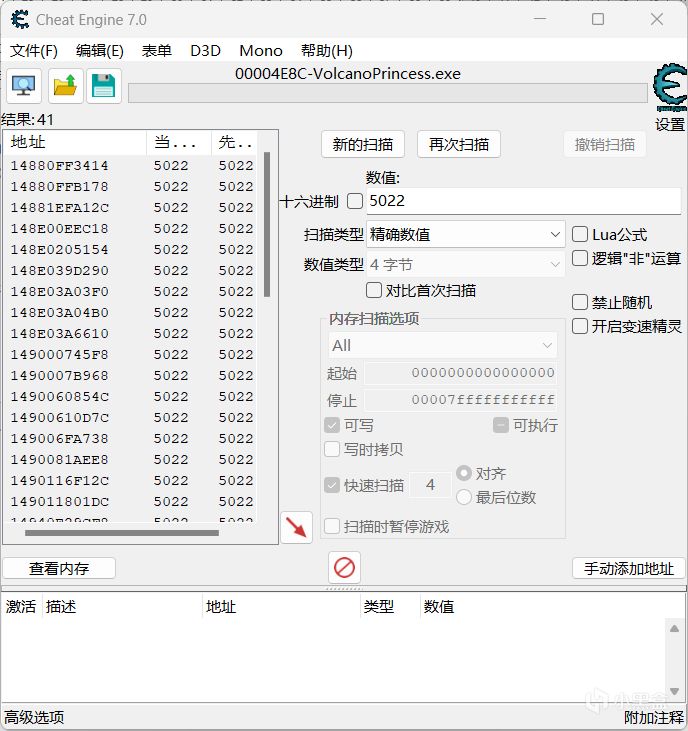Screen dimensions: 688x731
Task: Select result address 14880FF3414
Action: pos(60,166)
